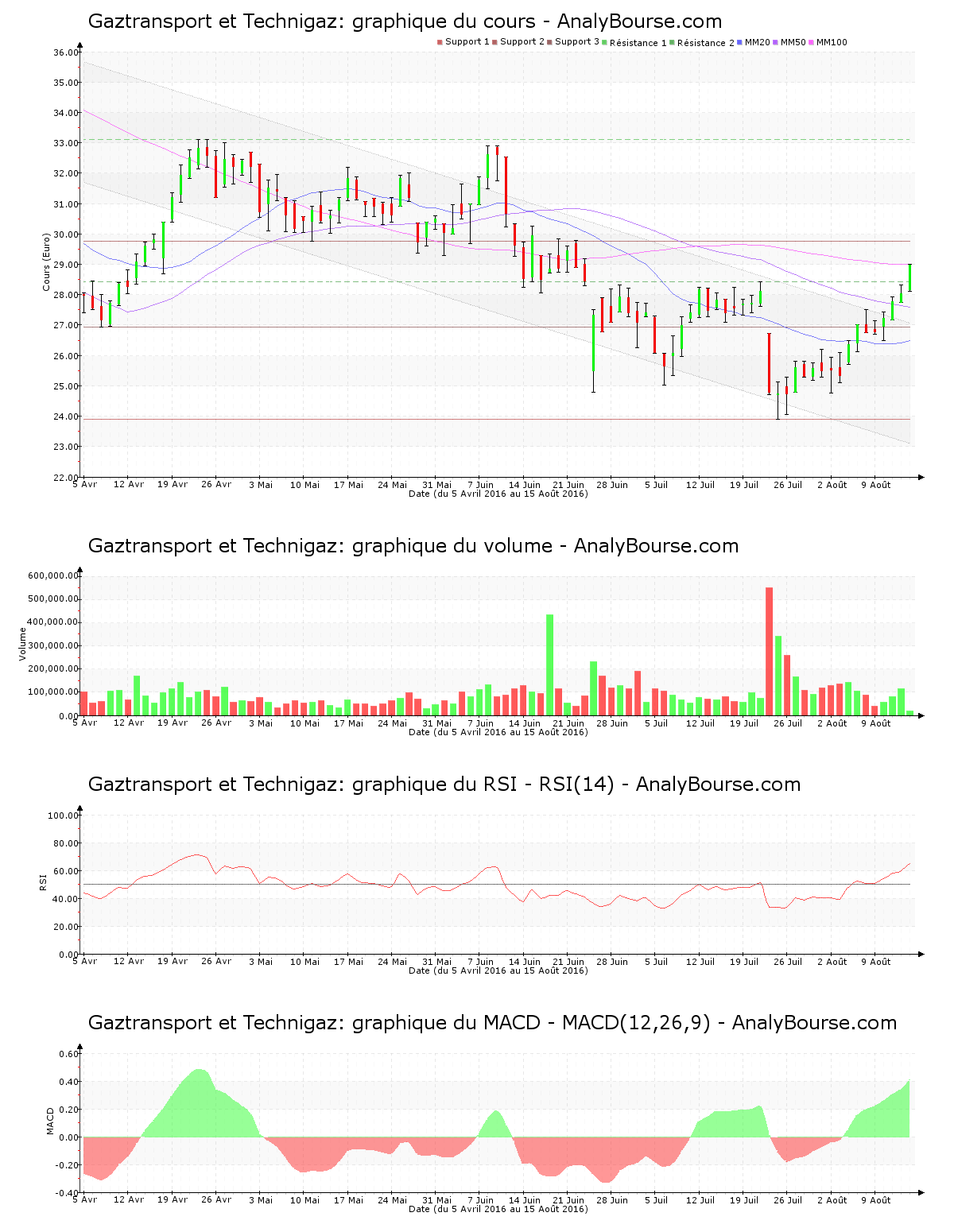954x1232 pixels.
Task: Click the 0.60 value on MACD axis
Action: [x=70, y=1054]
